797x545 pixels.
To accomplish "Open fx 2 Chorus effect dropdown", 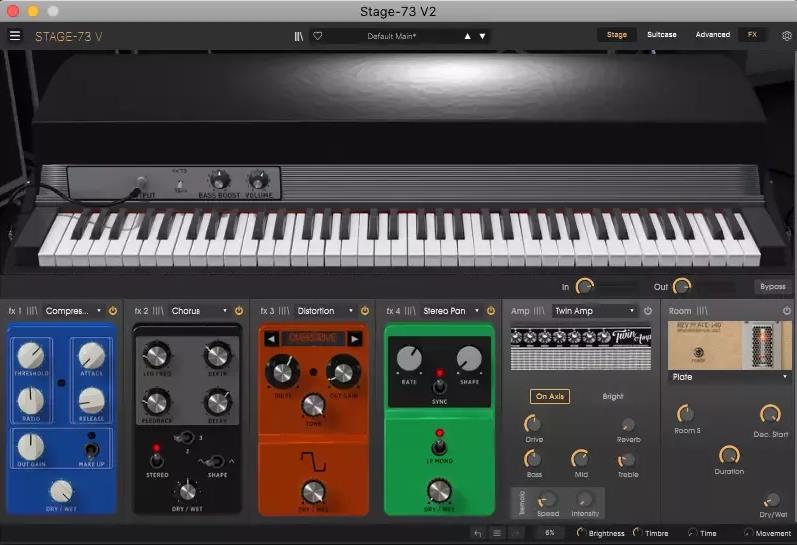I will 199,311.
